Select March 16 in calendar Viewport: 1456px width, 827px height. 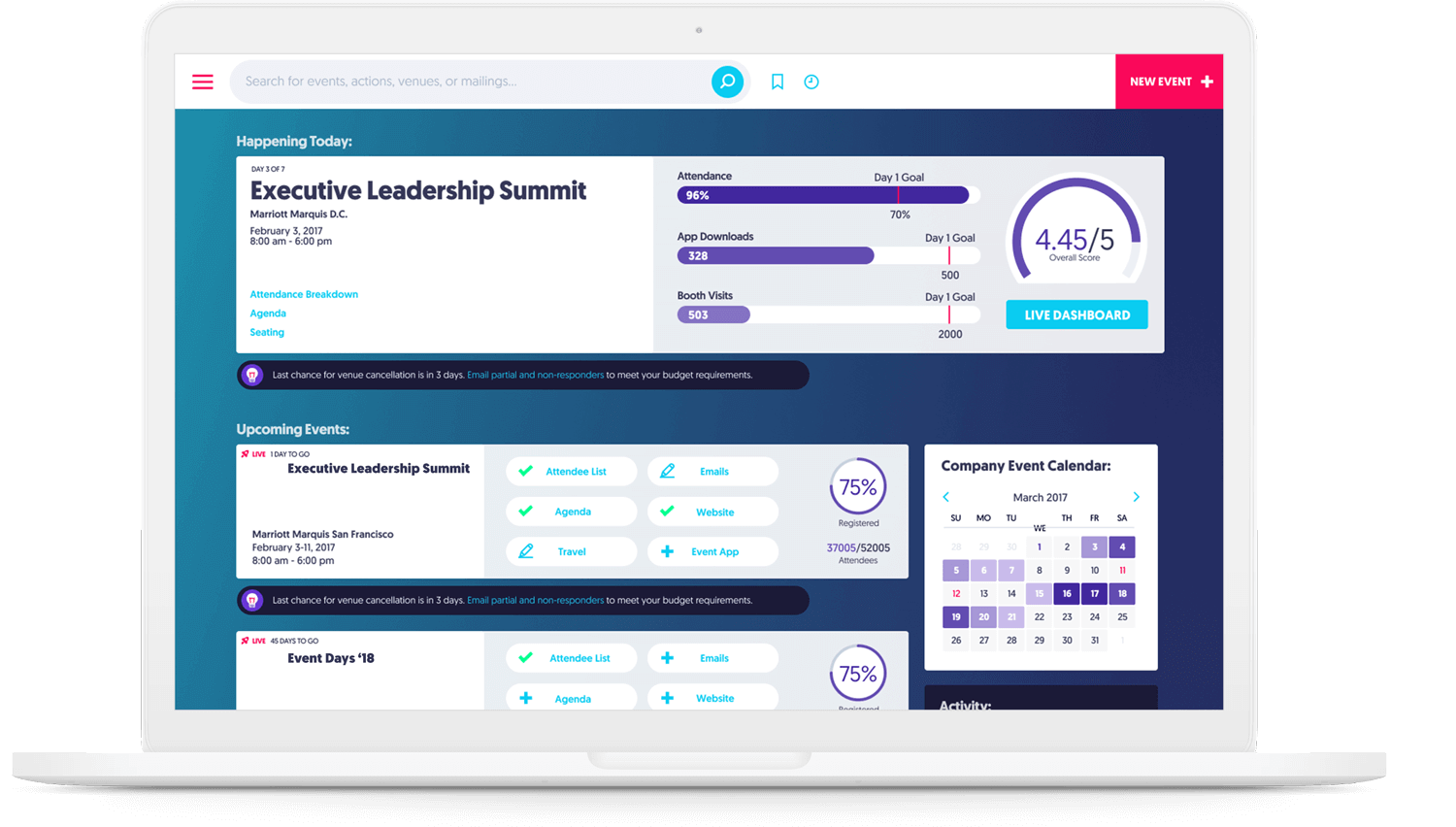point(1067,593)
